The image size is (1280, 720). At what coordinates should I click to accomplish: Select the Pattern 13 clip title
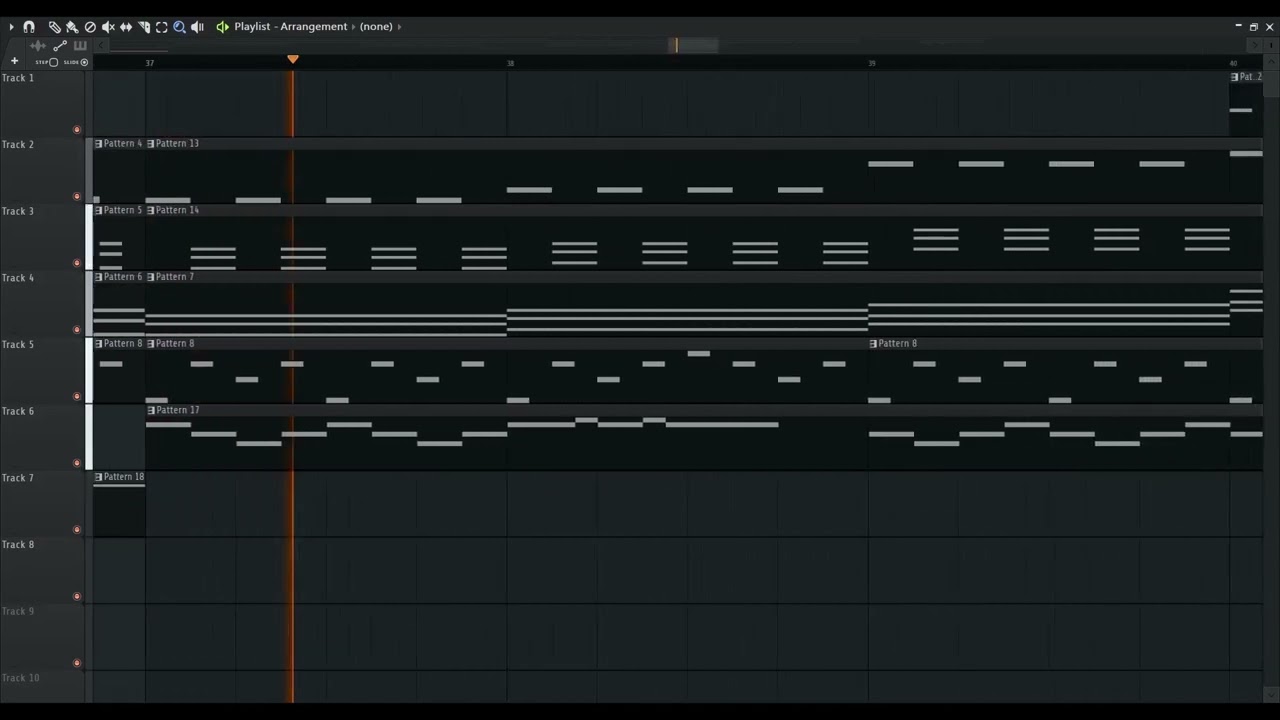coord(177,144)
